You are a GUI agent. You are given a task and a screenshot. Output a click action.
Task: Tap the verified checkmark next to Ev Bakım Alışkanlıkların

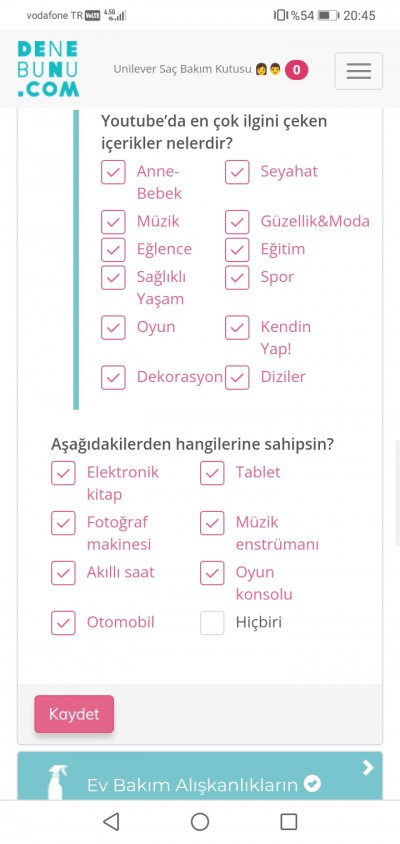[x=312, y=784]
